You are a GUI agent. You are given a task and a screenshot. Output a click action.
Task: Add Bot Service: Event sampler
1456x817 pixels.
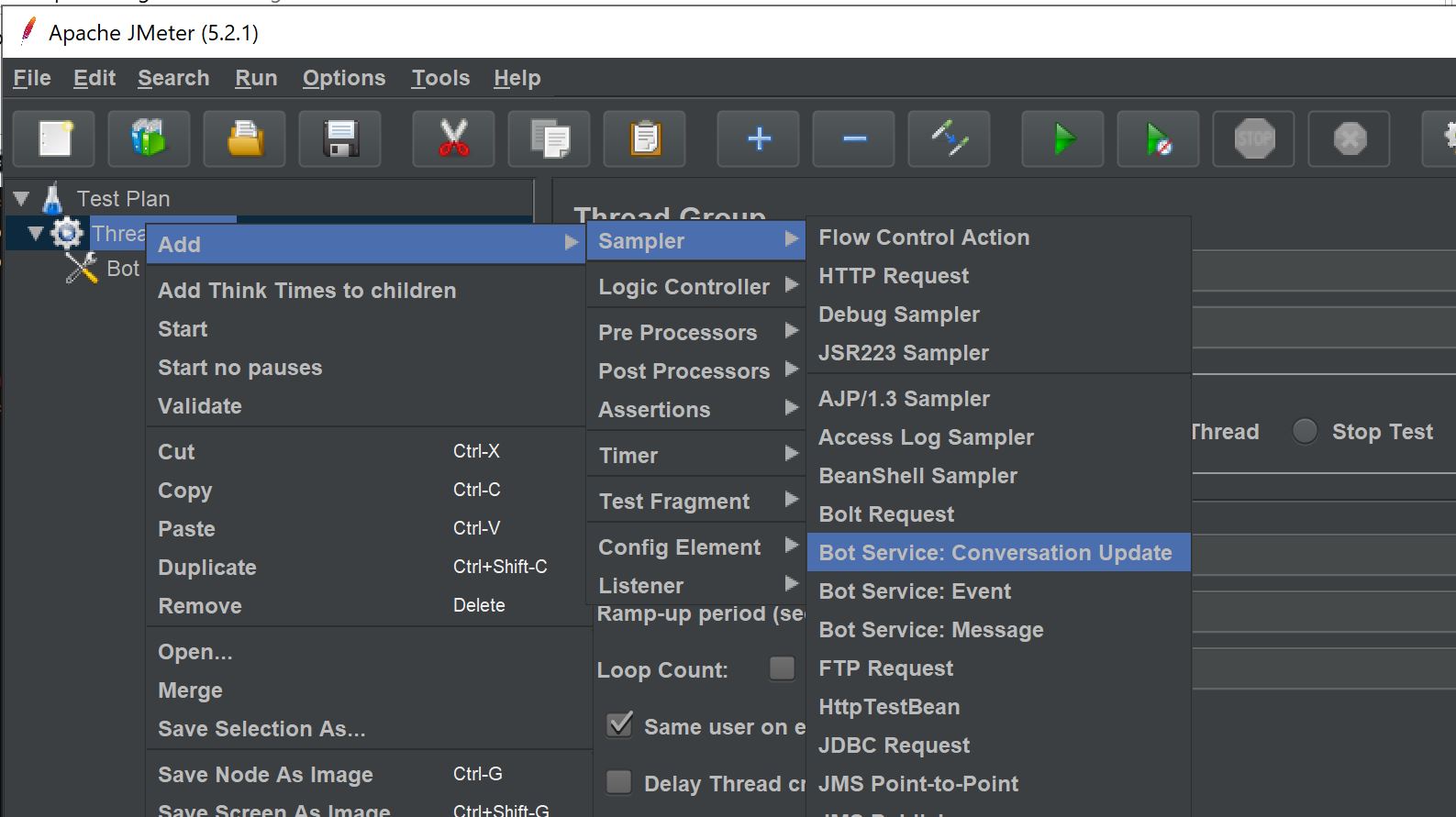click(x=999, y=591)
